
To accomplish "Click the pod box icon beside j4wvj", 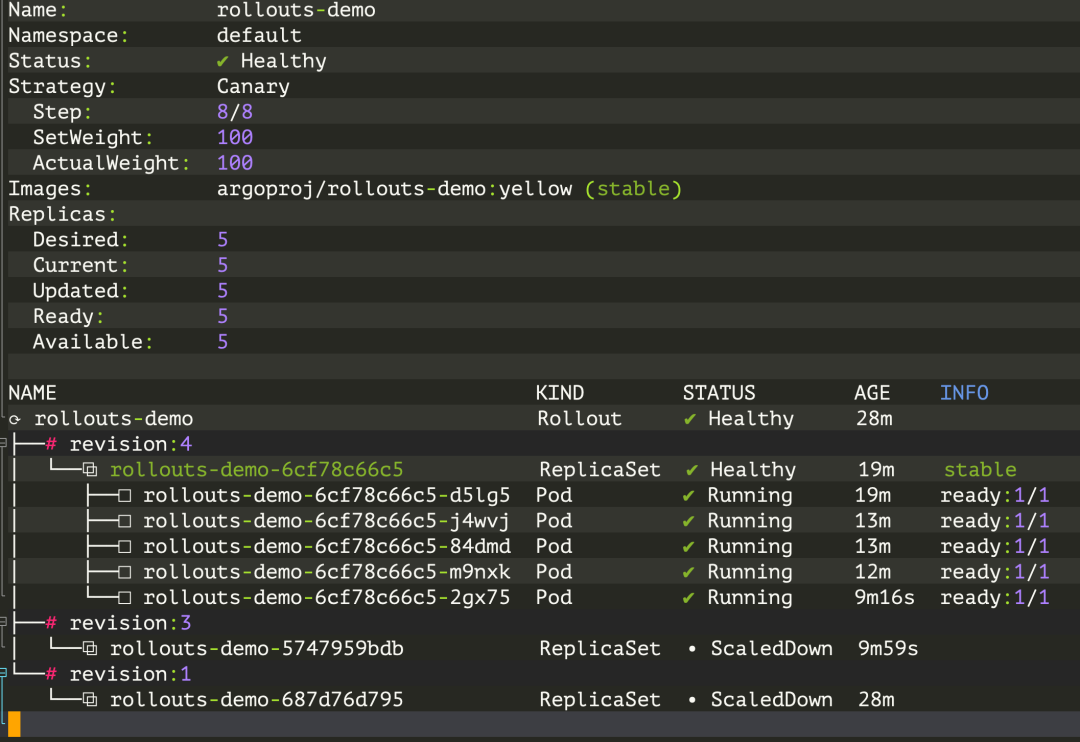I will pos(124,521).
